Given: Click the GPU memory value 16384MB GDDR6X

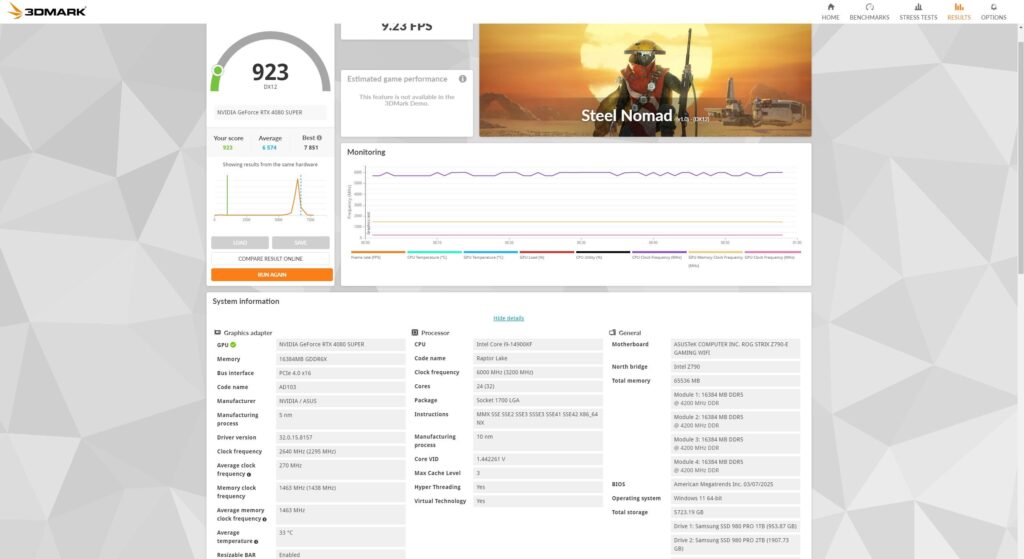Looking at the screenshot, I should (x=340, y=359).
